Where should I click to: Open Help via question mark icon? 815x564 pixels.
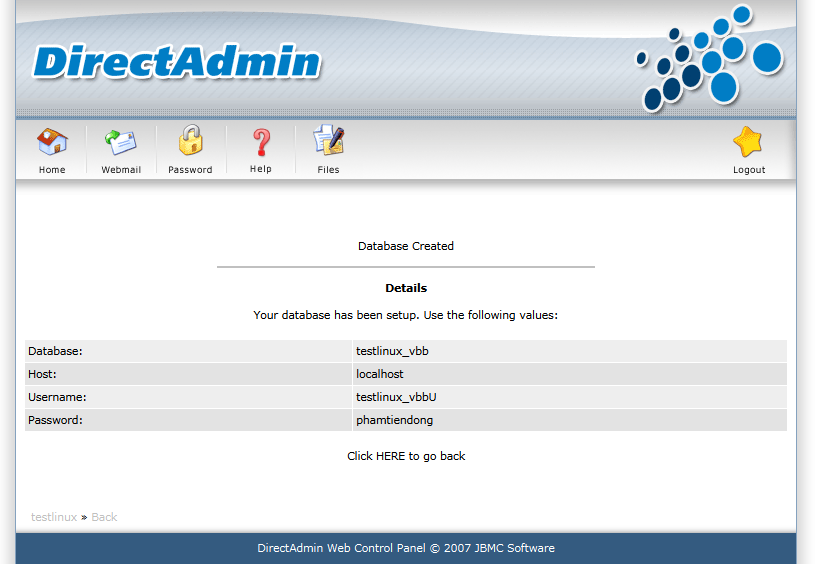[x=261, y=142]
